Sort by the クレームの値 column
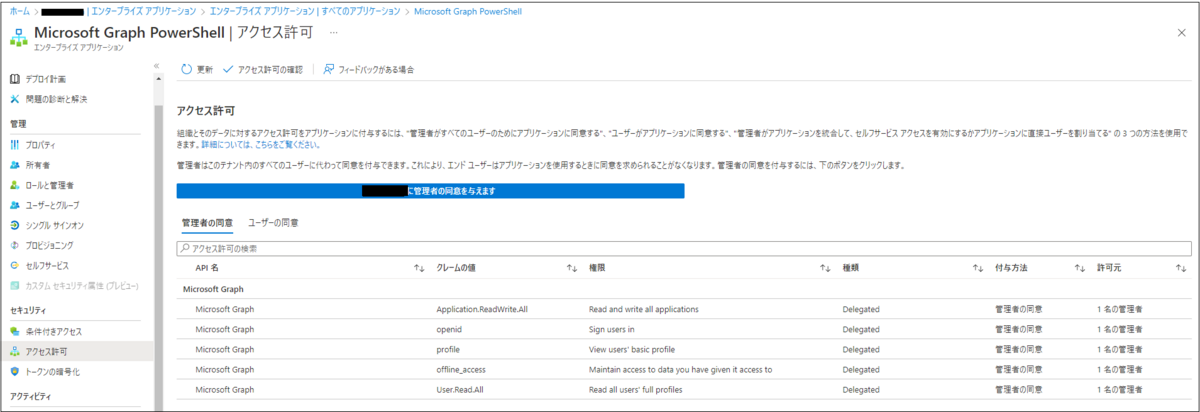The image size is (1200, 412). (x=572, y=268)
